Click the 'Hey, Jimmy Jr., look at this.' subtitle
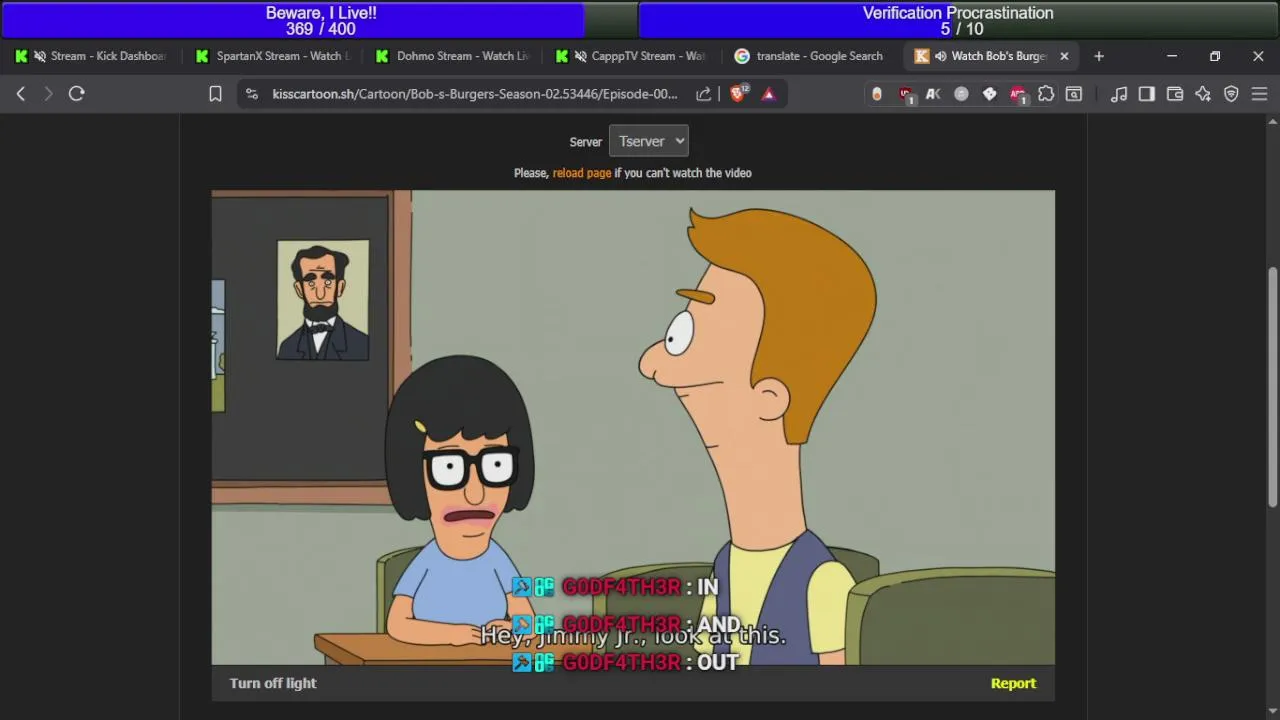The height and width of the screenshot is (720, 1280). click(633, 636)
